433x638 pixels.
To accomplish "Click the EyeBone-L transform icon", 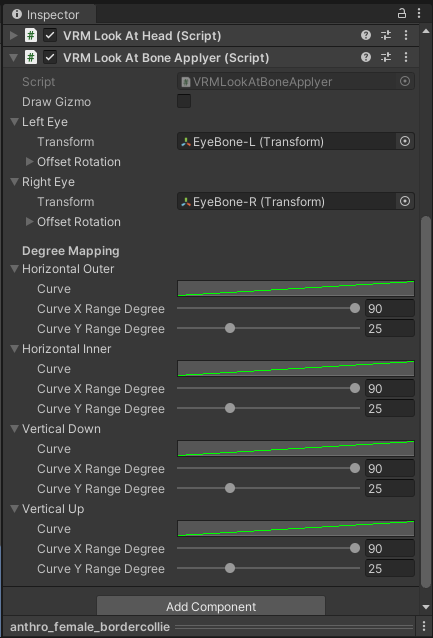I will pyautogui.click(x=186, y=142).
